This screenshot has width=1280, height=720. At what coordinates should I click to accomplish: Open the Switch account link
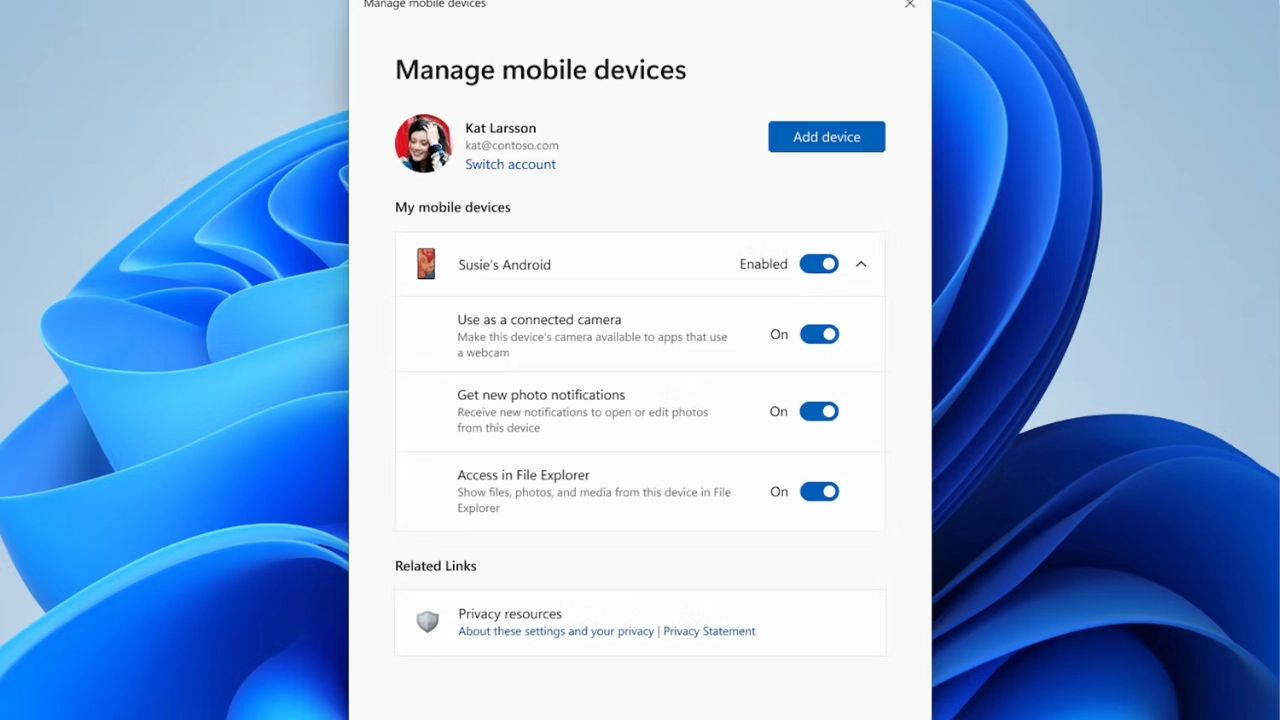[x=510, y=164]
